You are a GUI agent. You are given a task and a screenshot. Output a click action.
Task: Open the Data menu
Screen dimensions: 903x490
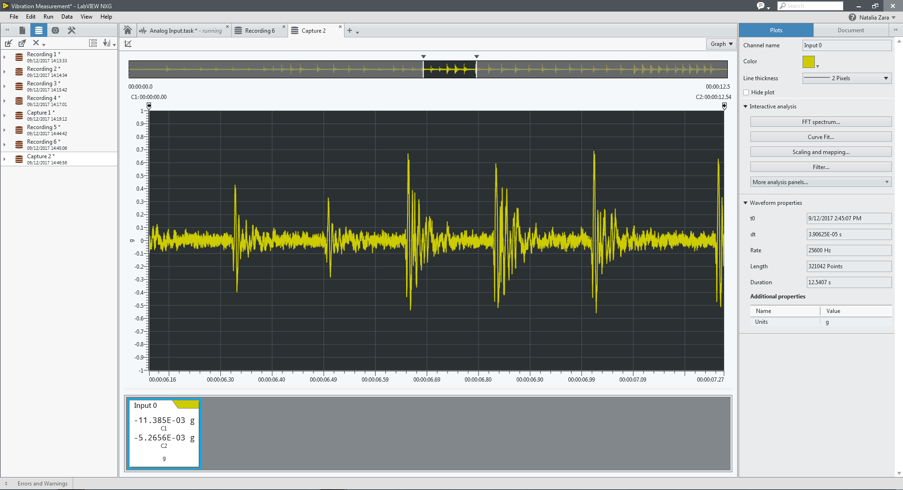pyautogui.click(x=67, y=17)
